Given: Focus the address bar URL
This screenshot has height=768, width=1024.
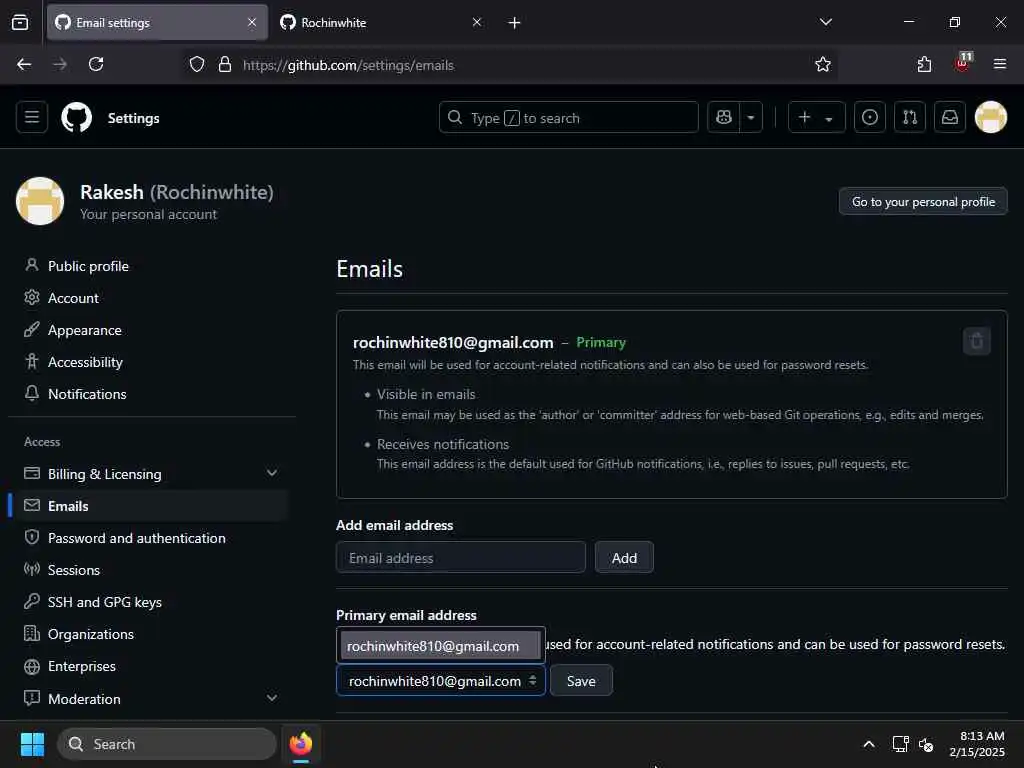Looking at the screenshot, I should pyautogui.click(x=348, y=65).
